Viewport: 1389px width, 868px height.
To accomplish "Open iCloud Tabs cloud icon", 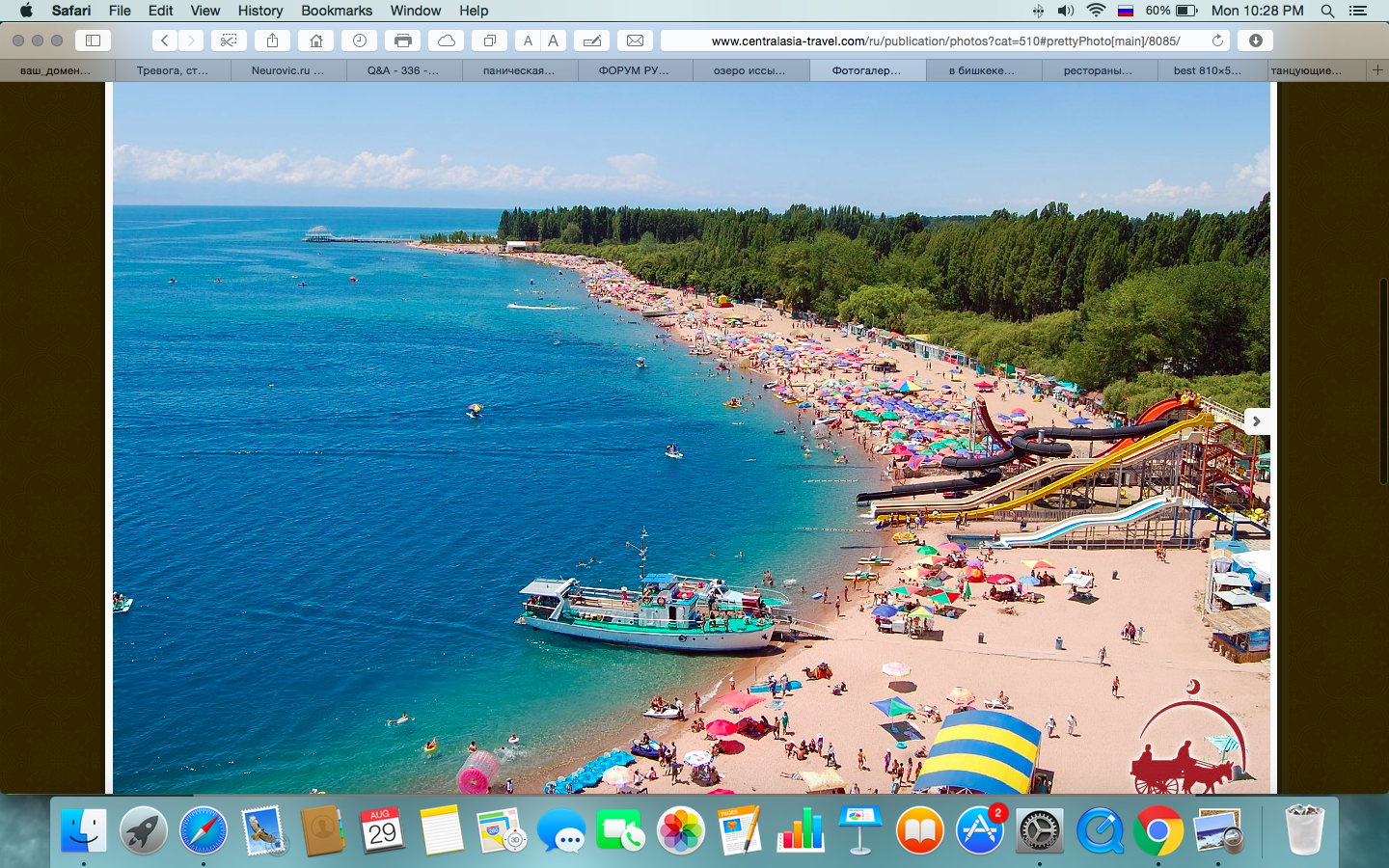I will (x=447, y=41).
